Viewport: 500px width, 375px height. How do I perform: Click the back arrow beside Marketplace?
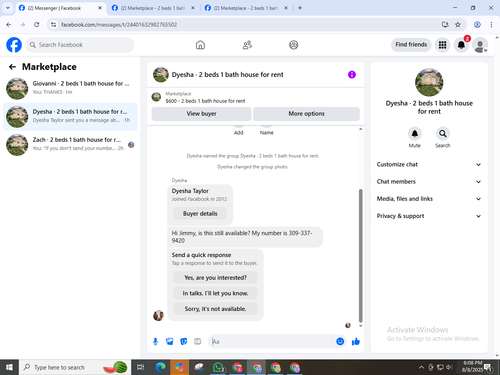tap(12, 67)
